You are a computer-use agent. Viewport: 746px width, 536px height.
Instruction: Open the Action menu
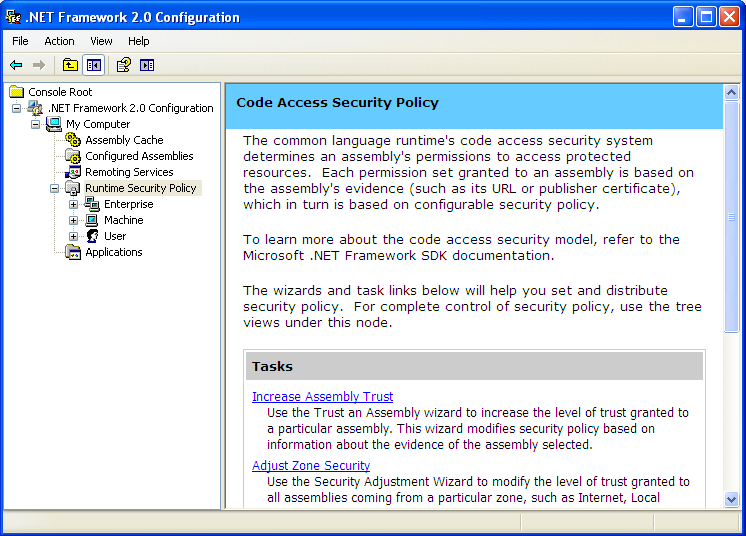point(59,41)
